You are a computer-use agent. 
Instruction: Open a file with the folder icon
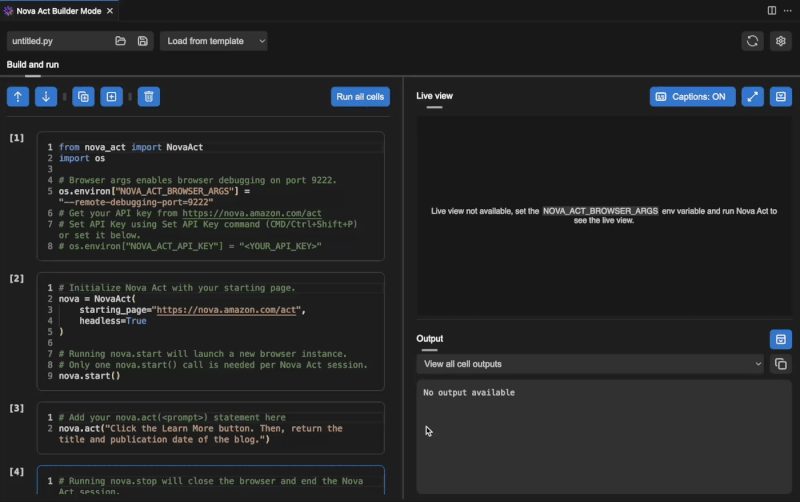click(120, 41)
